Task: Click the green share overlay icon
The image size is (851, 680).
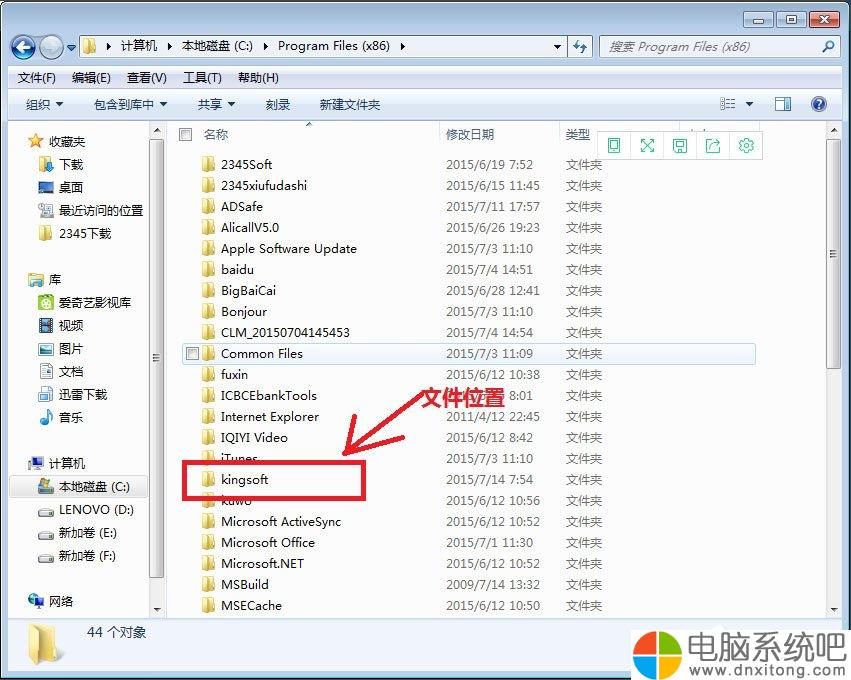Action: 713,145
